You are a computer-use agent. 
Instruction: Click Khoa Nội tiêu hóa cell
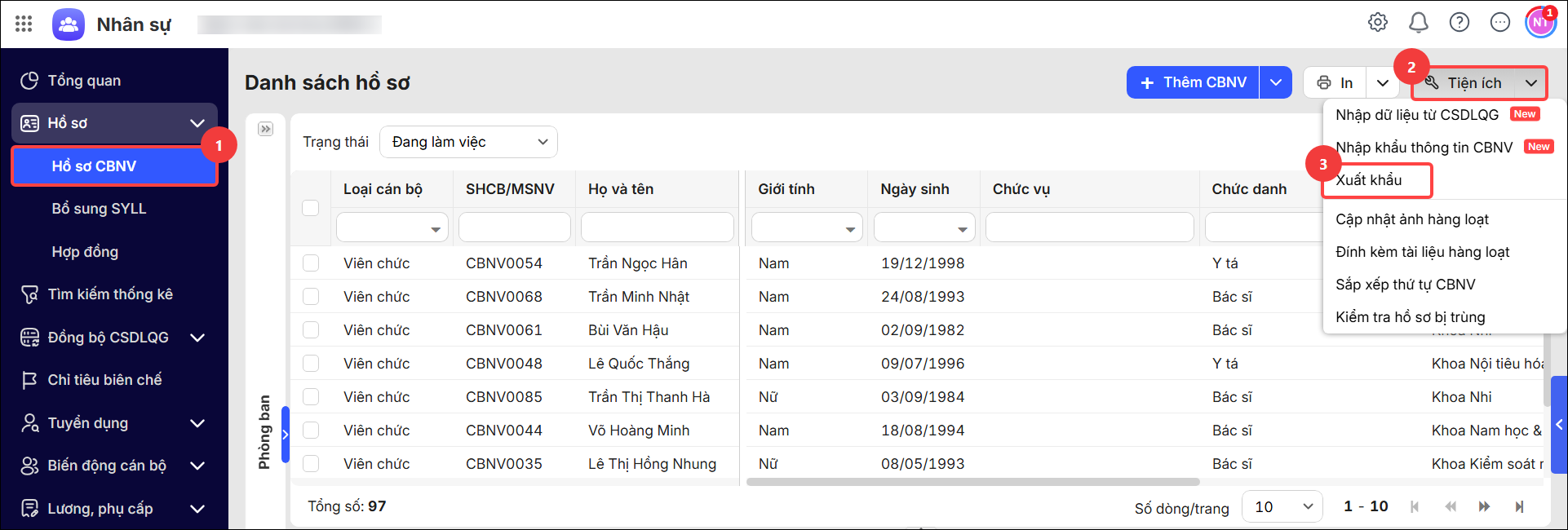(1487, 364)
